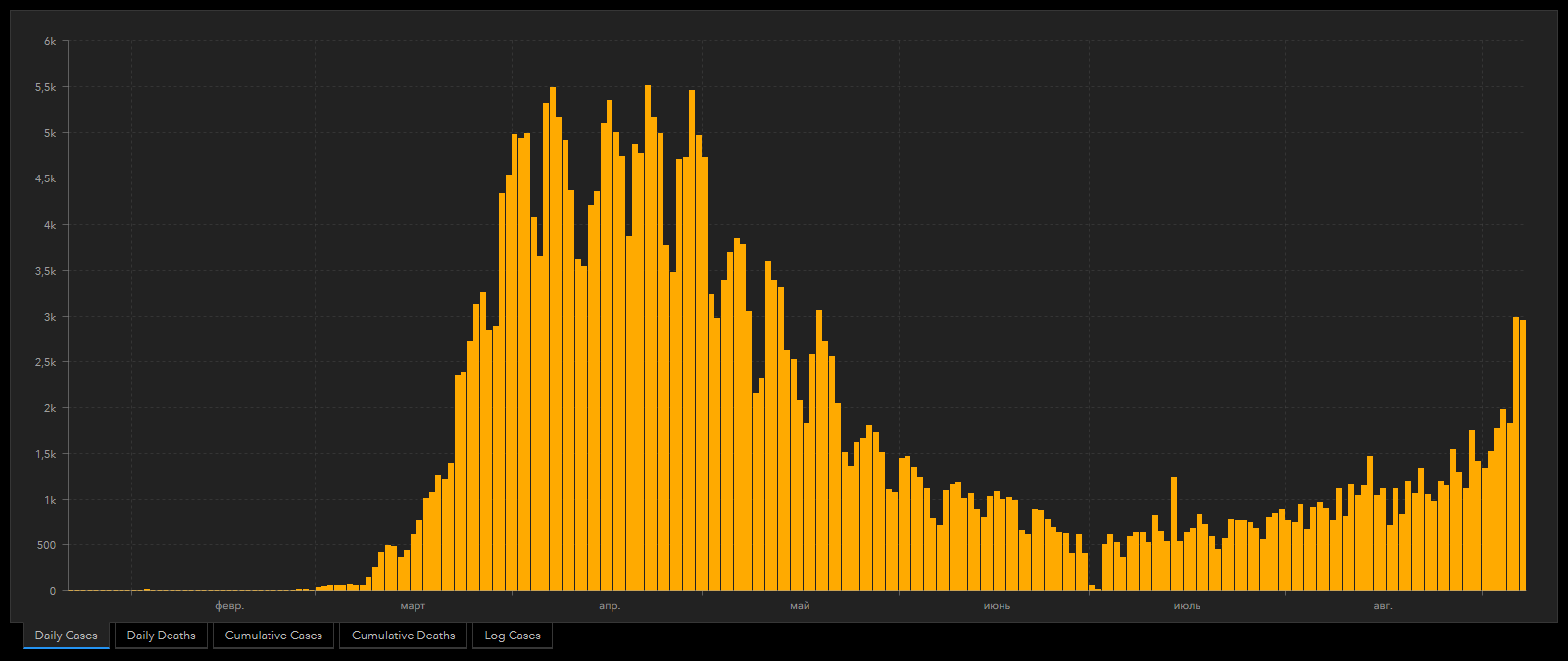Screen dimensions: 1568x661
Task: Click the 4,5k y-axis label
Action: coord(45,178)
